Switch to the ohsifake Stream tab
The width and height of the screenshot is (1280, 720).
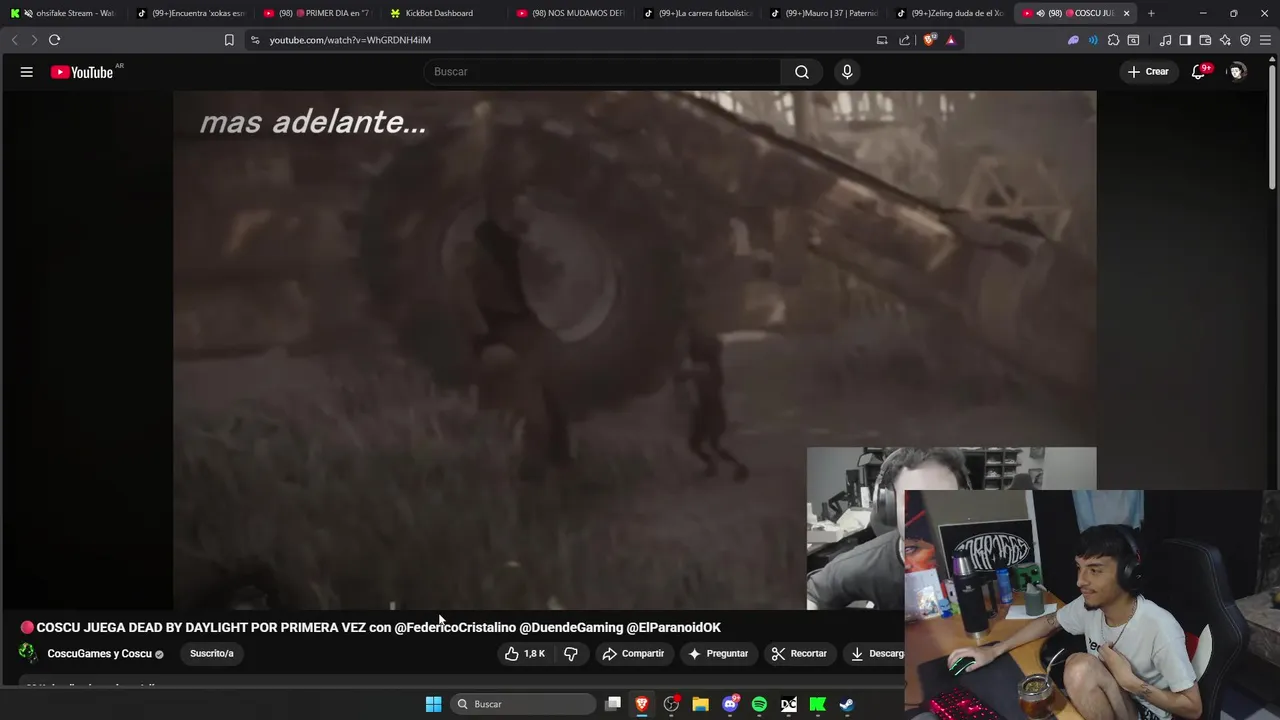(x=65, y=13)
